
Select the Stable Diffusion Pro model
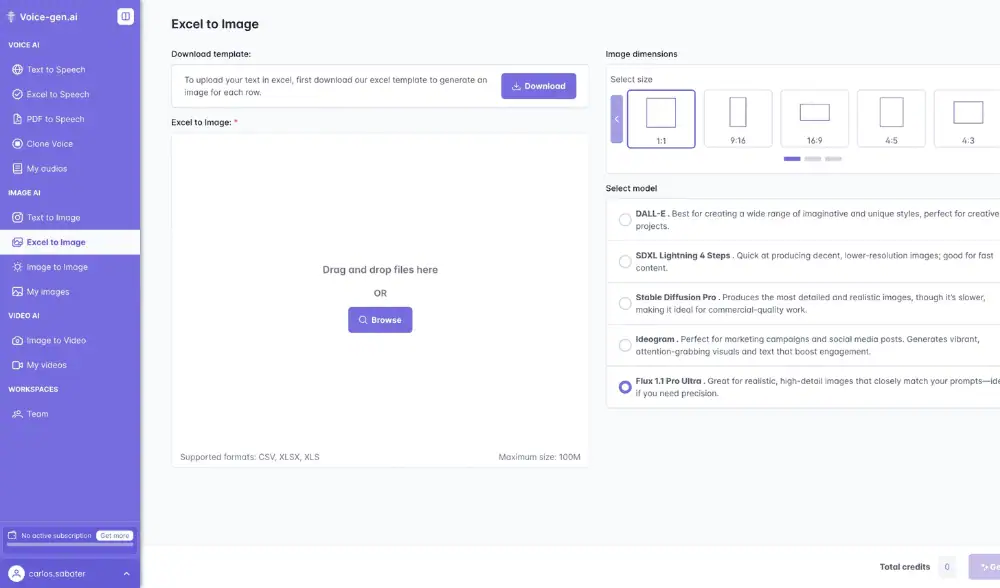tap(625, 303)
